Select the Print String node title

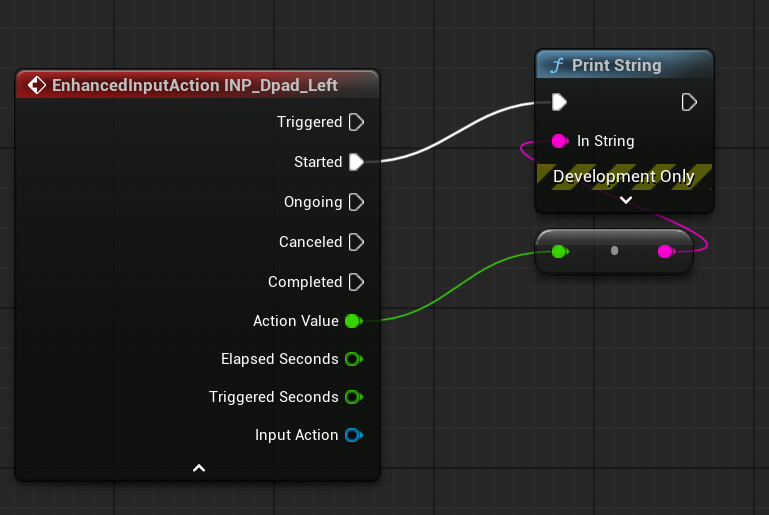[616, 65]
